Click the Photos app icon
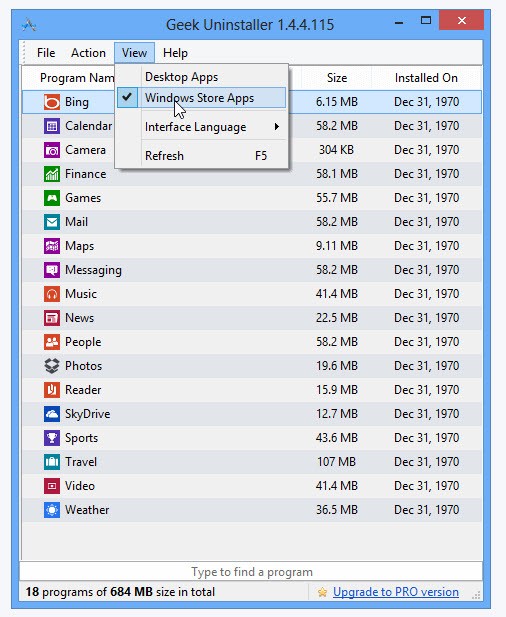 (x=52, y=366)
